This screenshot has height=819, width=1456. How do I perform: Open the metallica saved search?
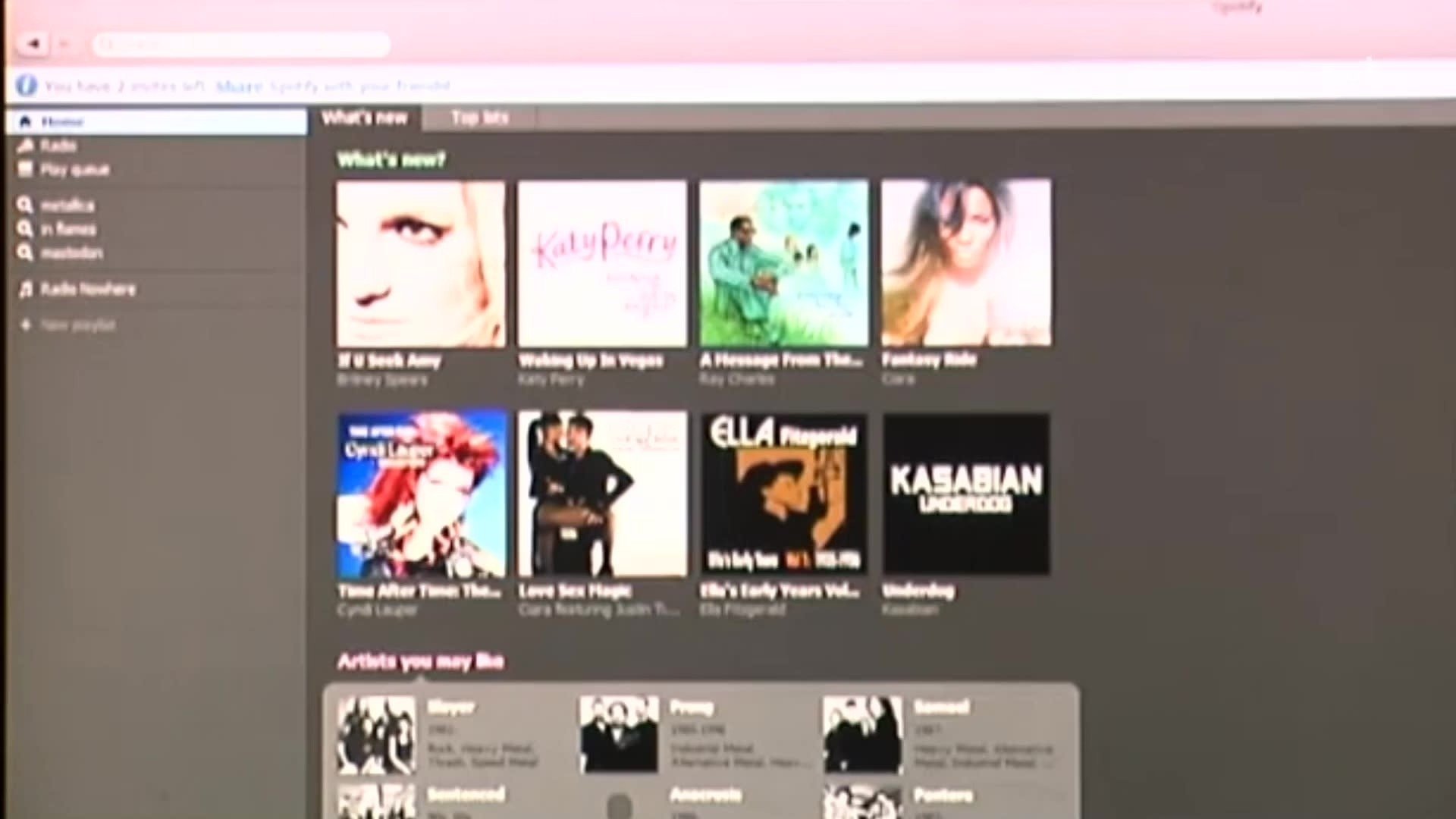coord(67,206)
